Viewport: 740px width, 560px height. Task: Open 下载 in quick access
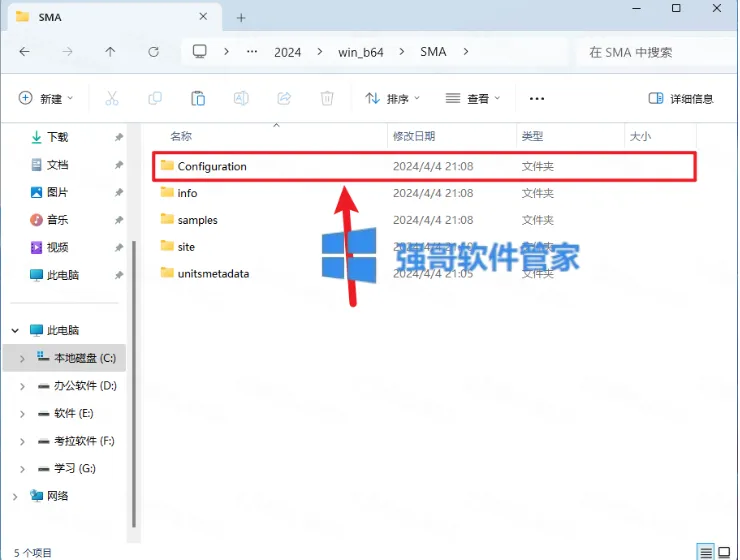(50, 137)
